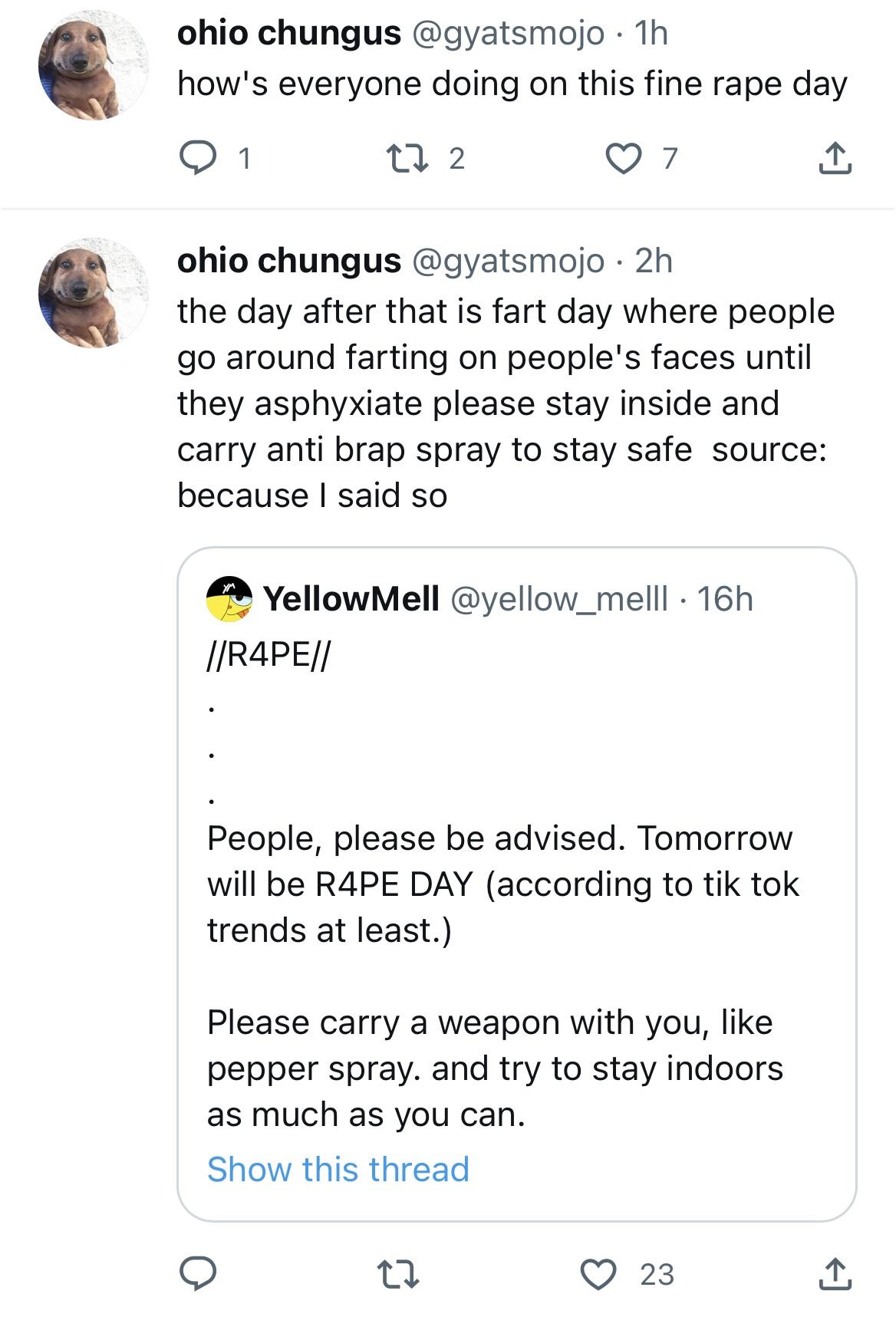This screenshot has height=1317, width=896.
Task: Open ohio chungus avatar on second tweet
Action: [x=94, y=292]
